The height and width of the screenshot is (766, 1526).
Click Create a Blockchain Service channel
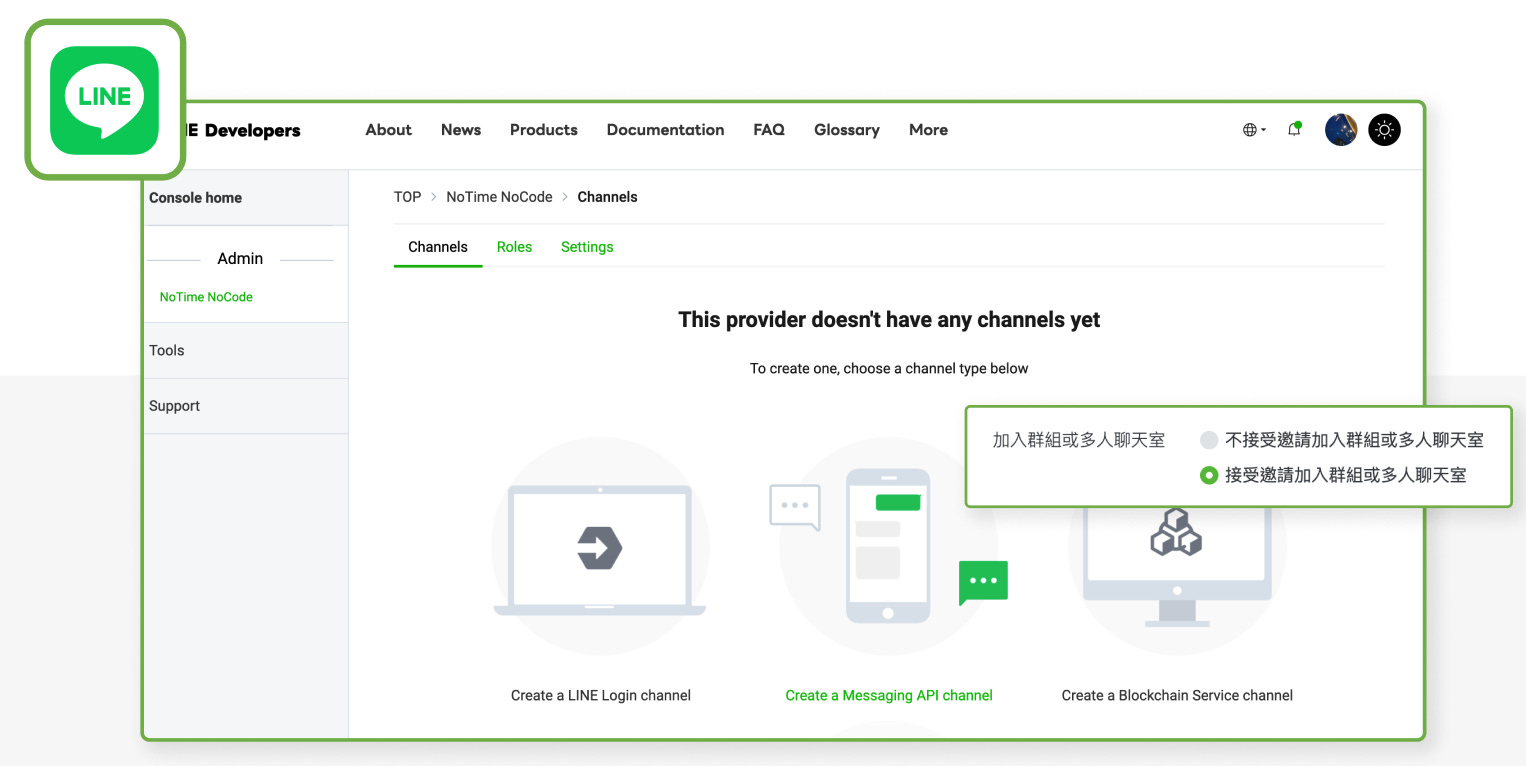click(x=1177, y=695)
